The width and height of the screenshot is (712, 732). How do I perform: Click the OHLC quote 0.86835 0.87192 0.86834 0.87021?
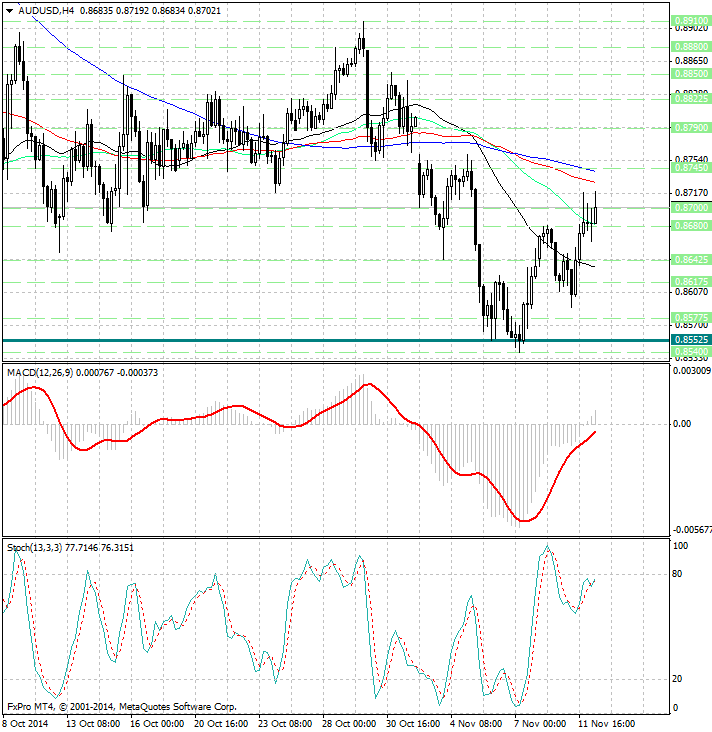pos(150,10)
